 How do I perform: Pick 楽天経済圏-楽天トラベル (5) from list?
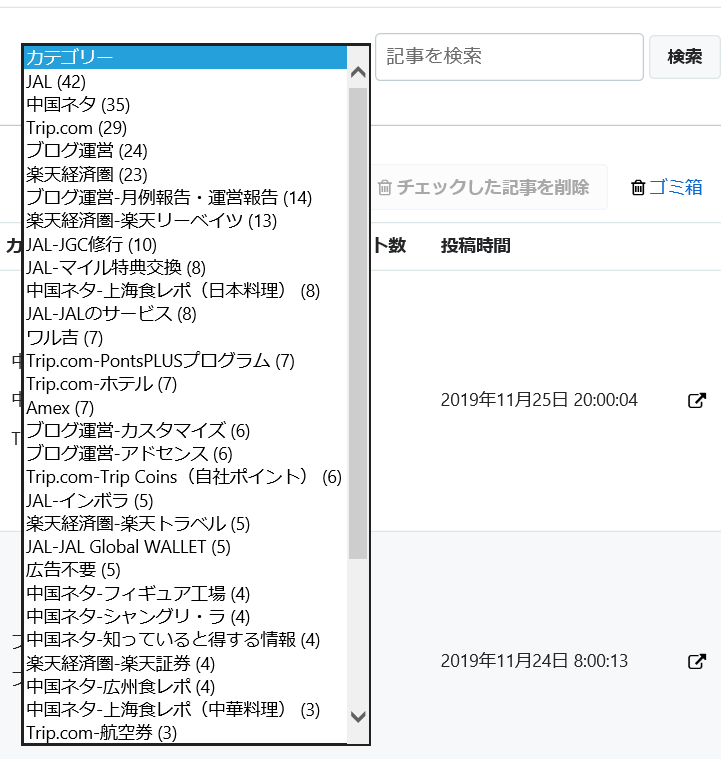(185, 524)
